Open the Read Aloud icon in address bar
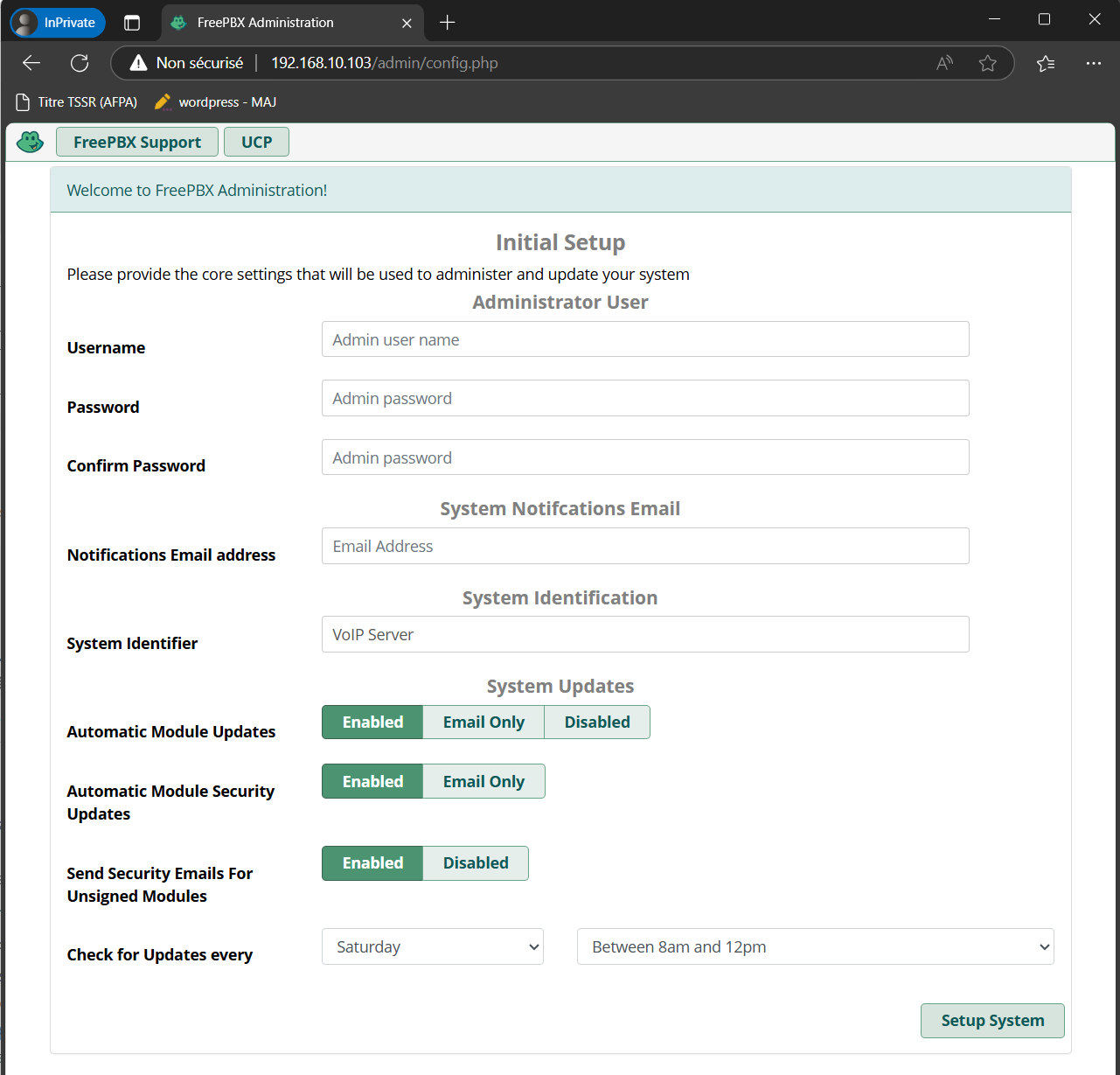 coord(944,63)
